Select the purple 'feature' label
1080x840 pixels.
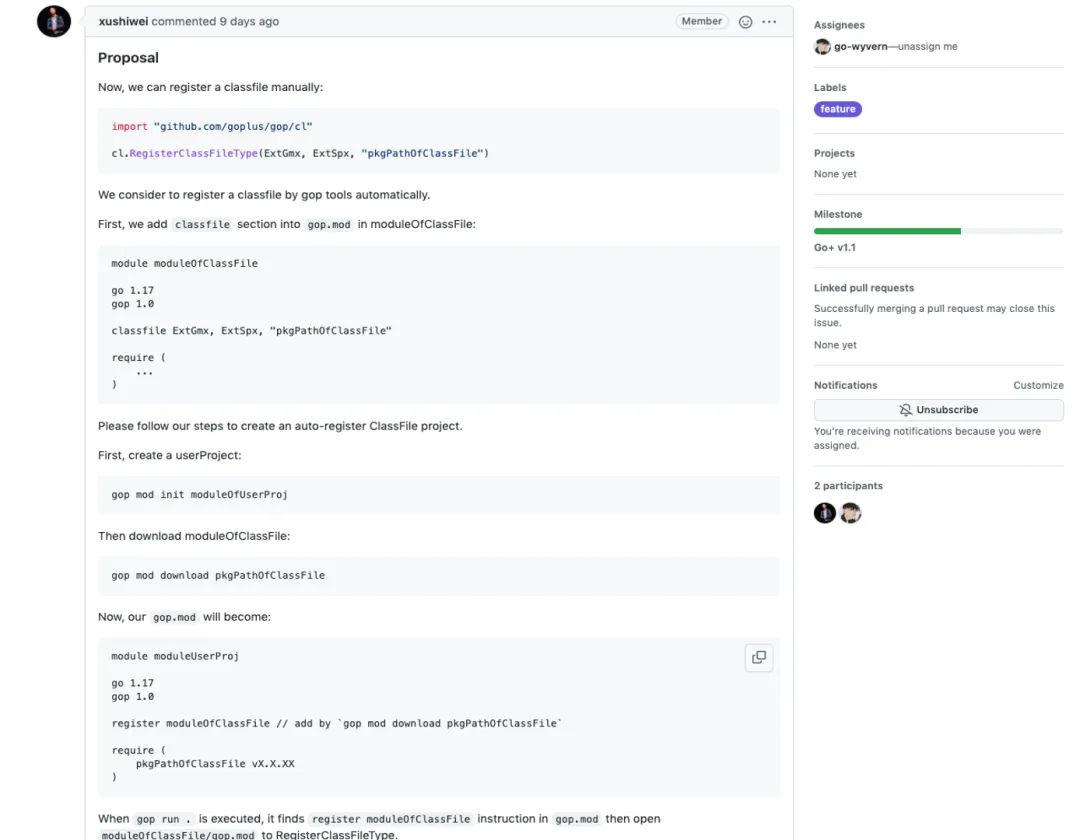838,109
